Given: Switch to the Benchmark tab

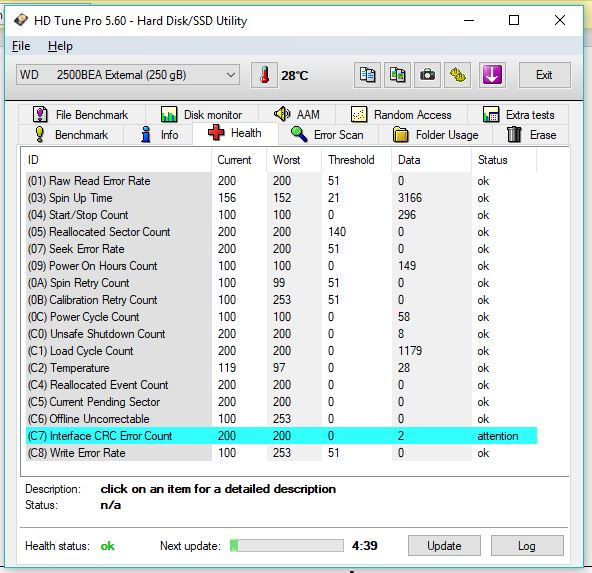Looking at the screenshot, I should click(x=71, y=135).
